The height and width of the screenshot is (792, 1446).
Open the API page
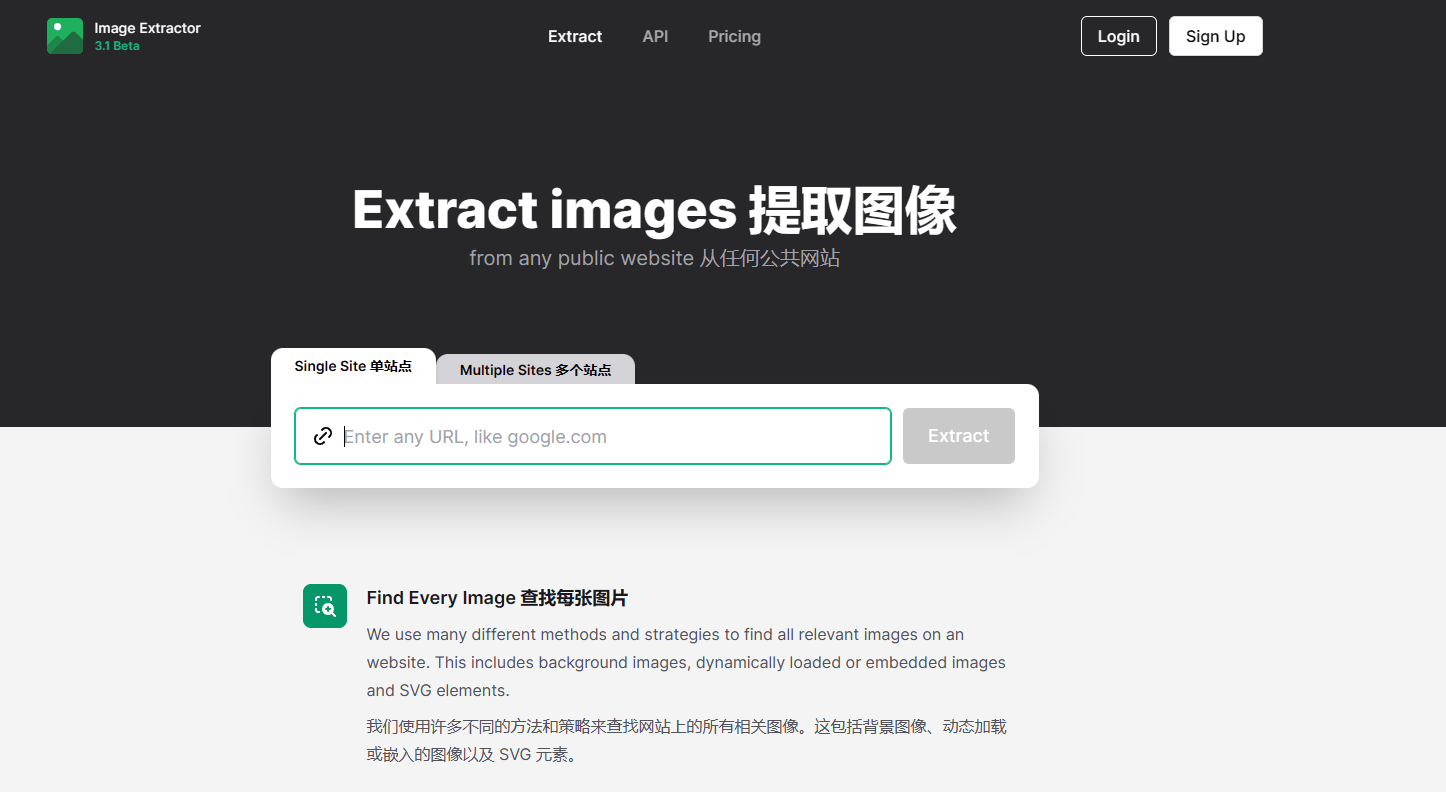[655, 36]
